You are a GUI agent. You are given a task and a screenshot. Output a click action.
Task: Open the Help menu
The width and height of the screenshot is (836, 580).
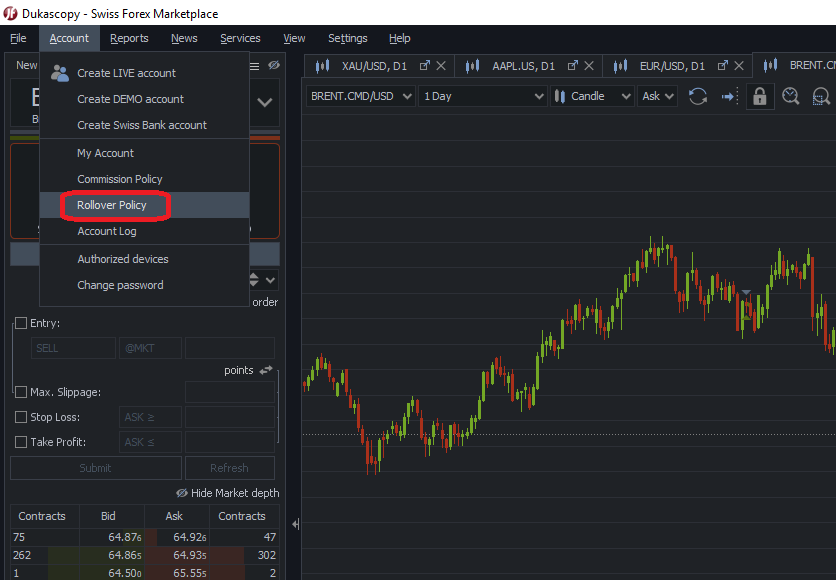399,38
